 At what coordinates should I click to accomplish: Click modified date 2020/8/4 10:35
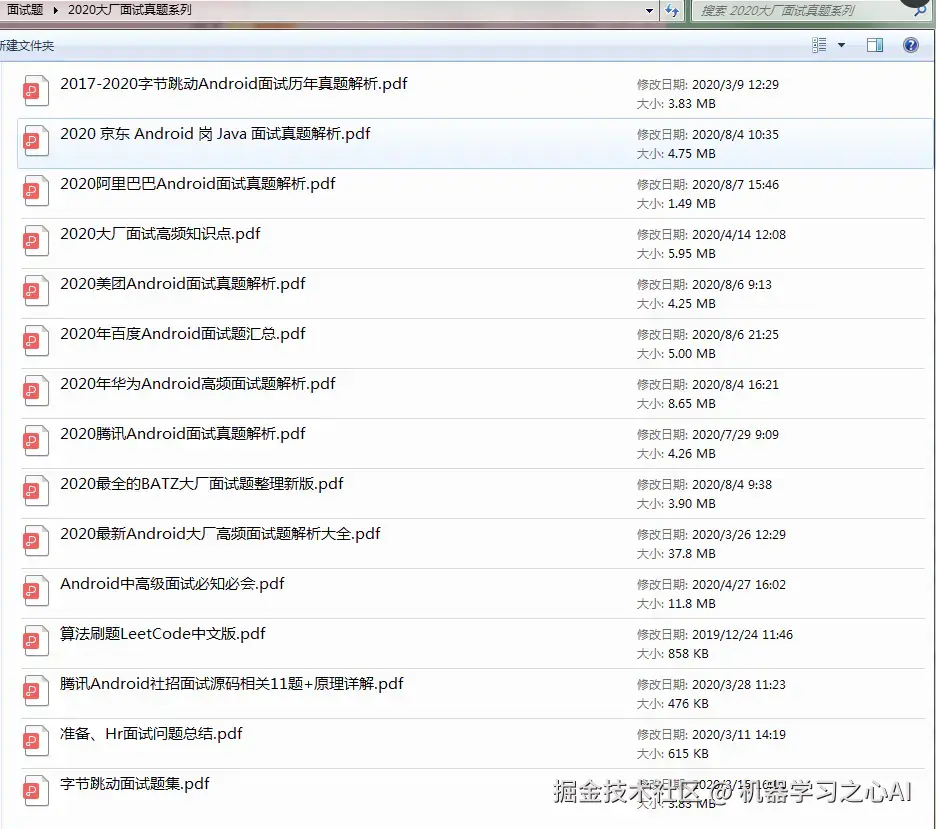[735, 135]
